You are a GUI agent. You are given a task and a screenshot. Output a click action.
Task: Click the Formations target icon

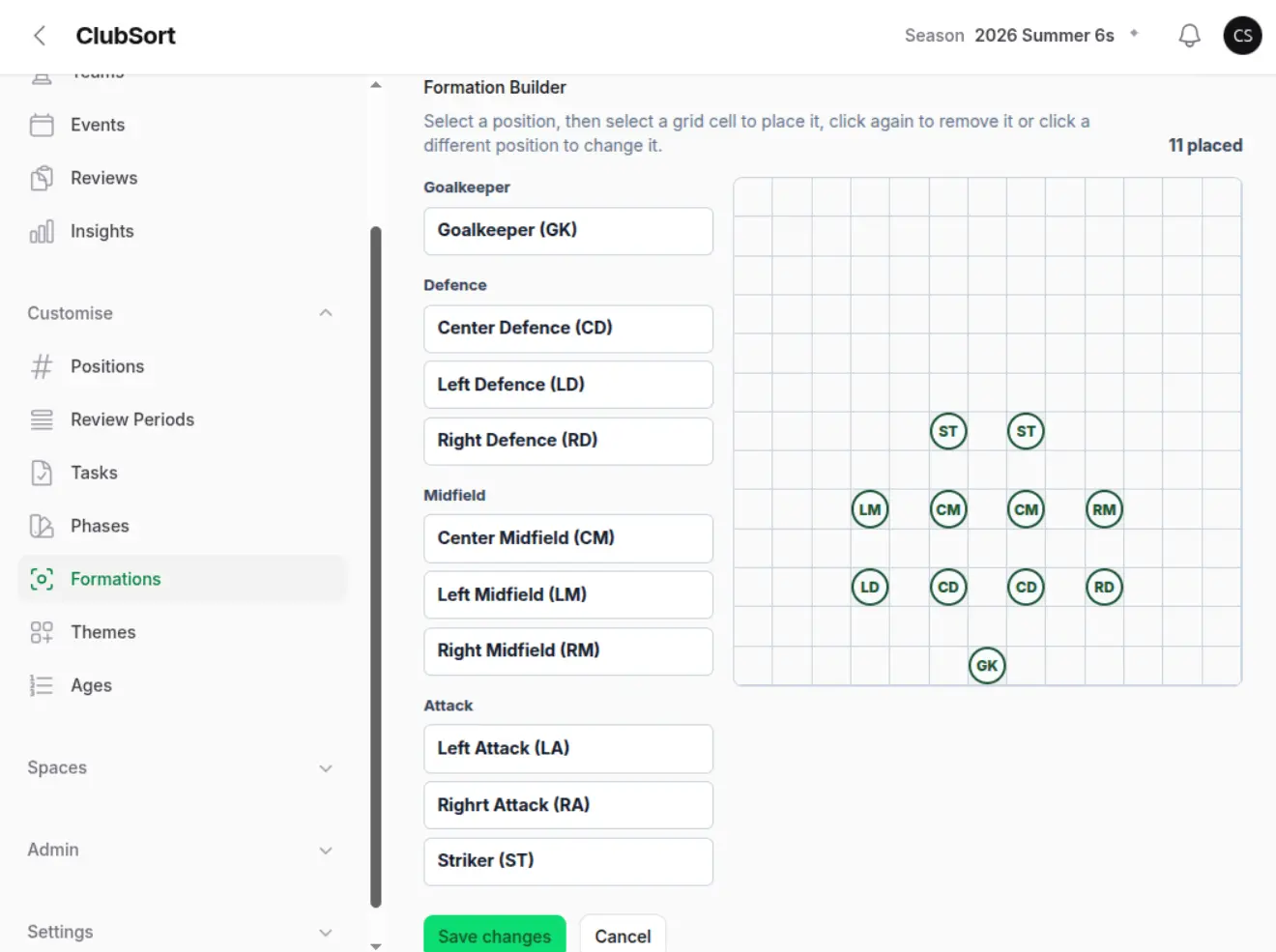tap(42, 579)
